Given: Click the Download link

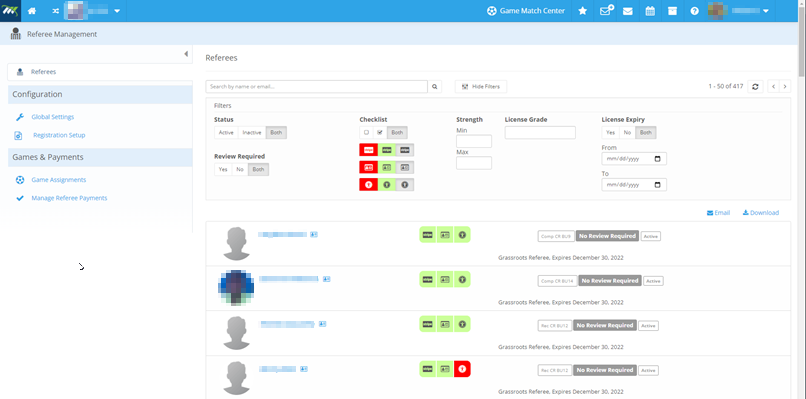Looking at the screenshot, I should click(x=761, y=212).
